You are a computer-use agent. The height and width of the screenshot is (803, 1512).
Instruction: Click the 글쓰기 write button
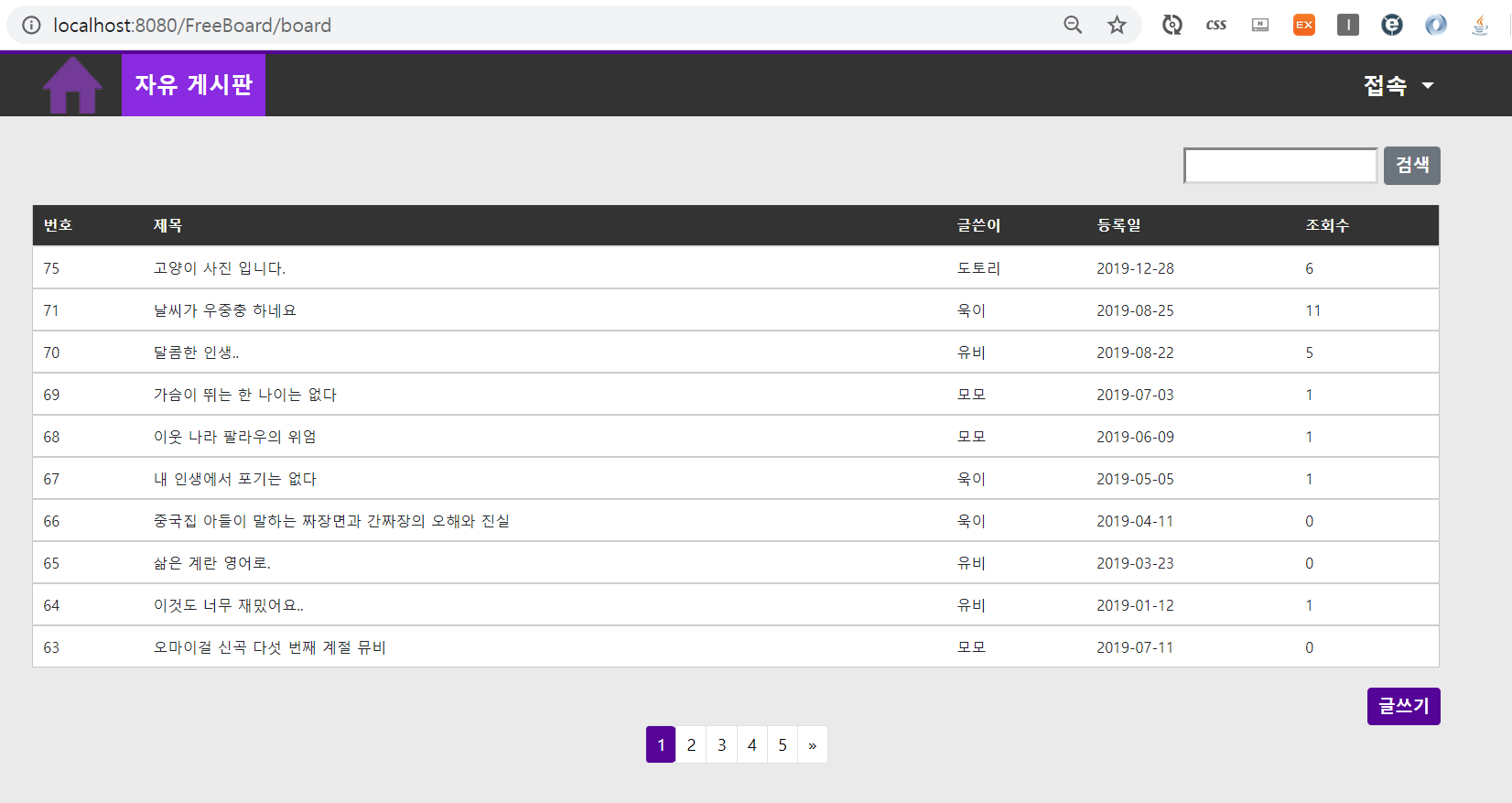click(x=1403, y=706)
